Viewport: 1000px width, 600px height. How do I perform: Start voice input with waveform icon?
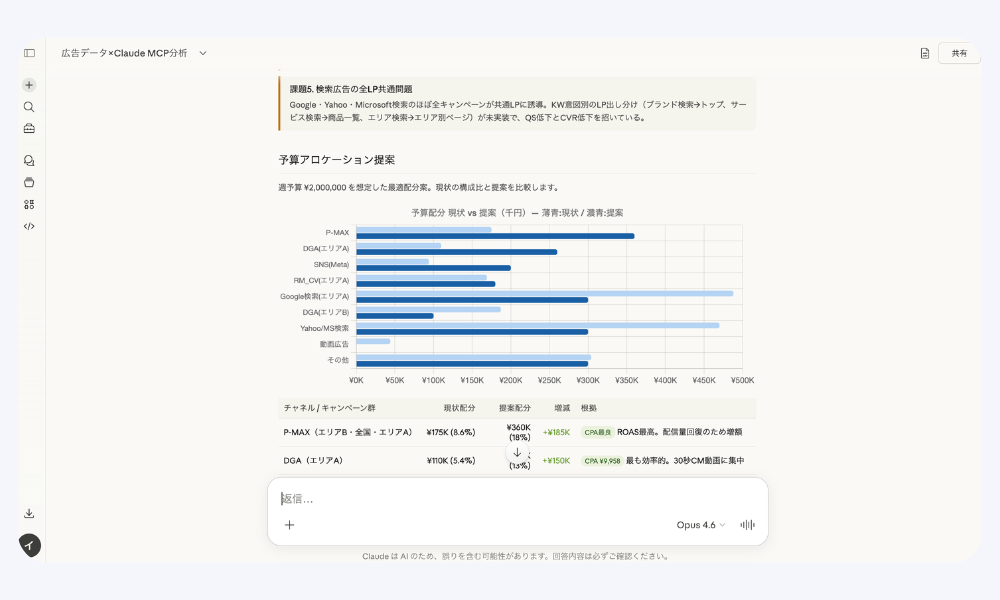(747, 525)
